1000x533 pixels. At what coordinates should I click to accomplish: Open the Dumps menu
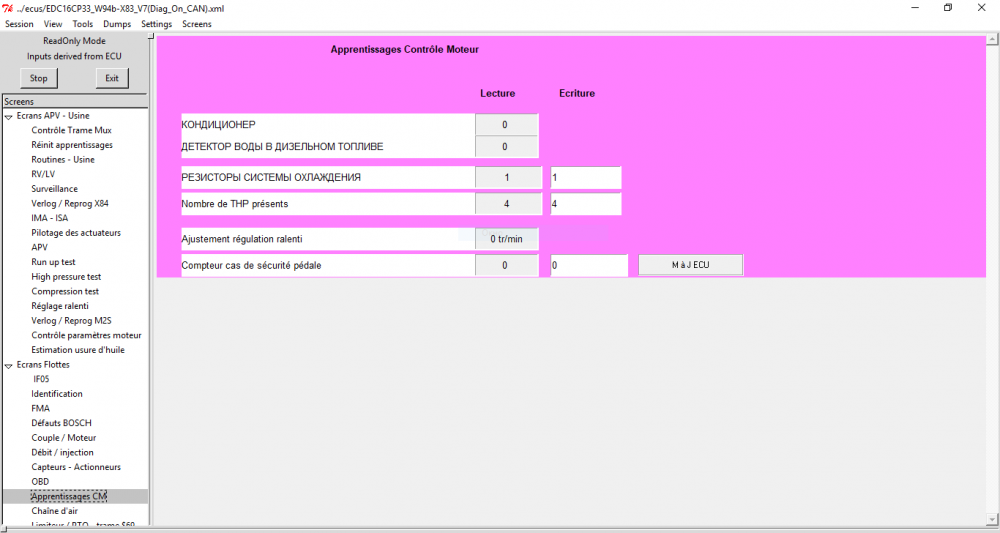tap(117, 24)
